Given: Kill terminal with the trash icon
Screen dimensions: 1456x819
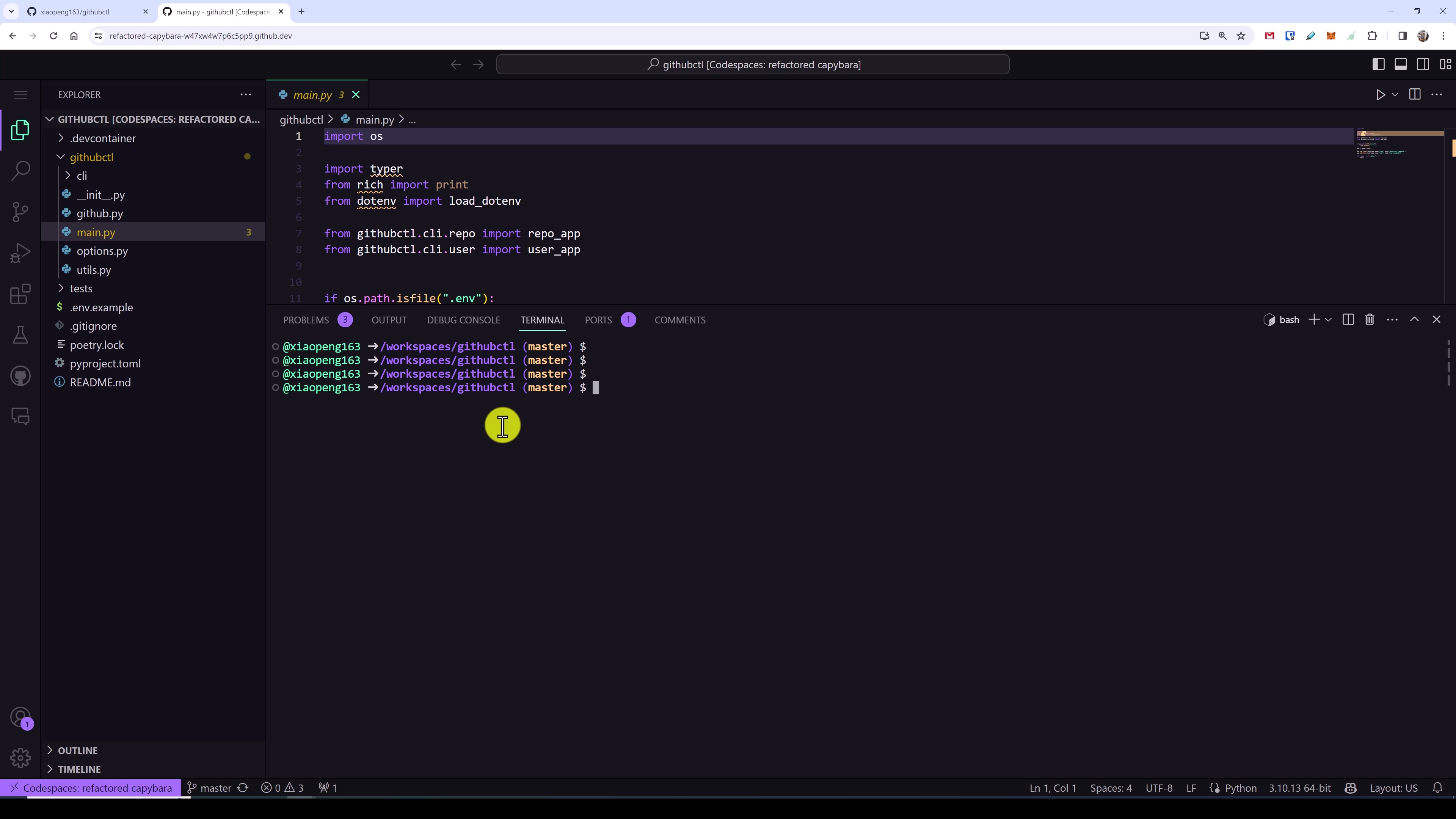Looking at the screenshot, I should [1369, 320].
